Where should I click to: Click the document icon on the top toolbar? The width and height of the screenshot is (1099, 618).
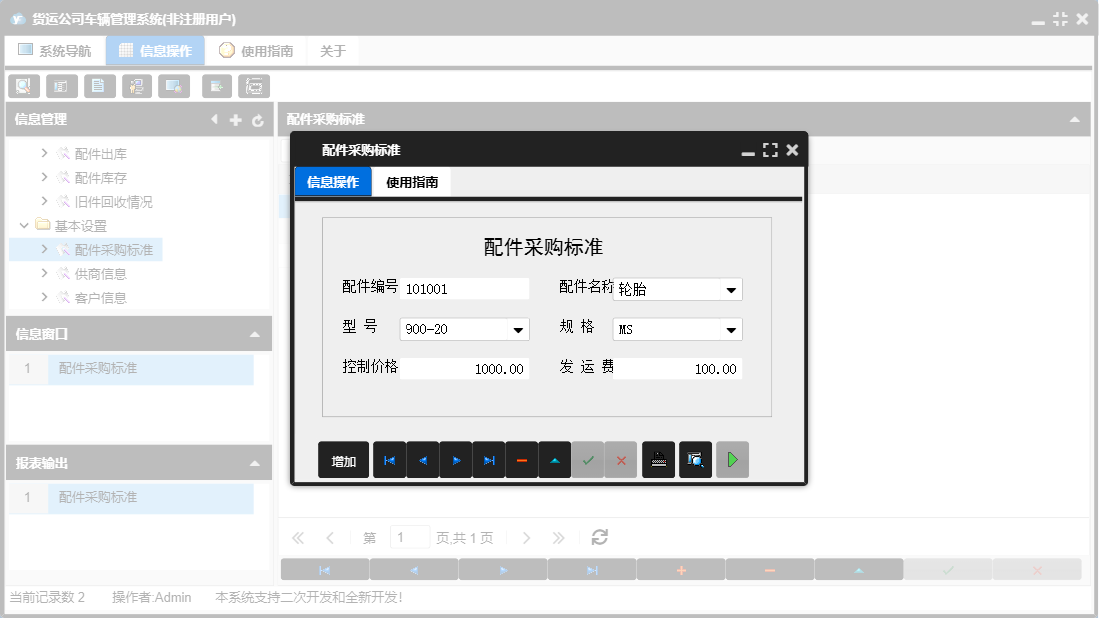tap(99, 86)
